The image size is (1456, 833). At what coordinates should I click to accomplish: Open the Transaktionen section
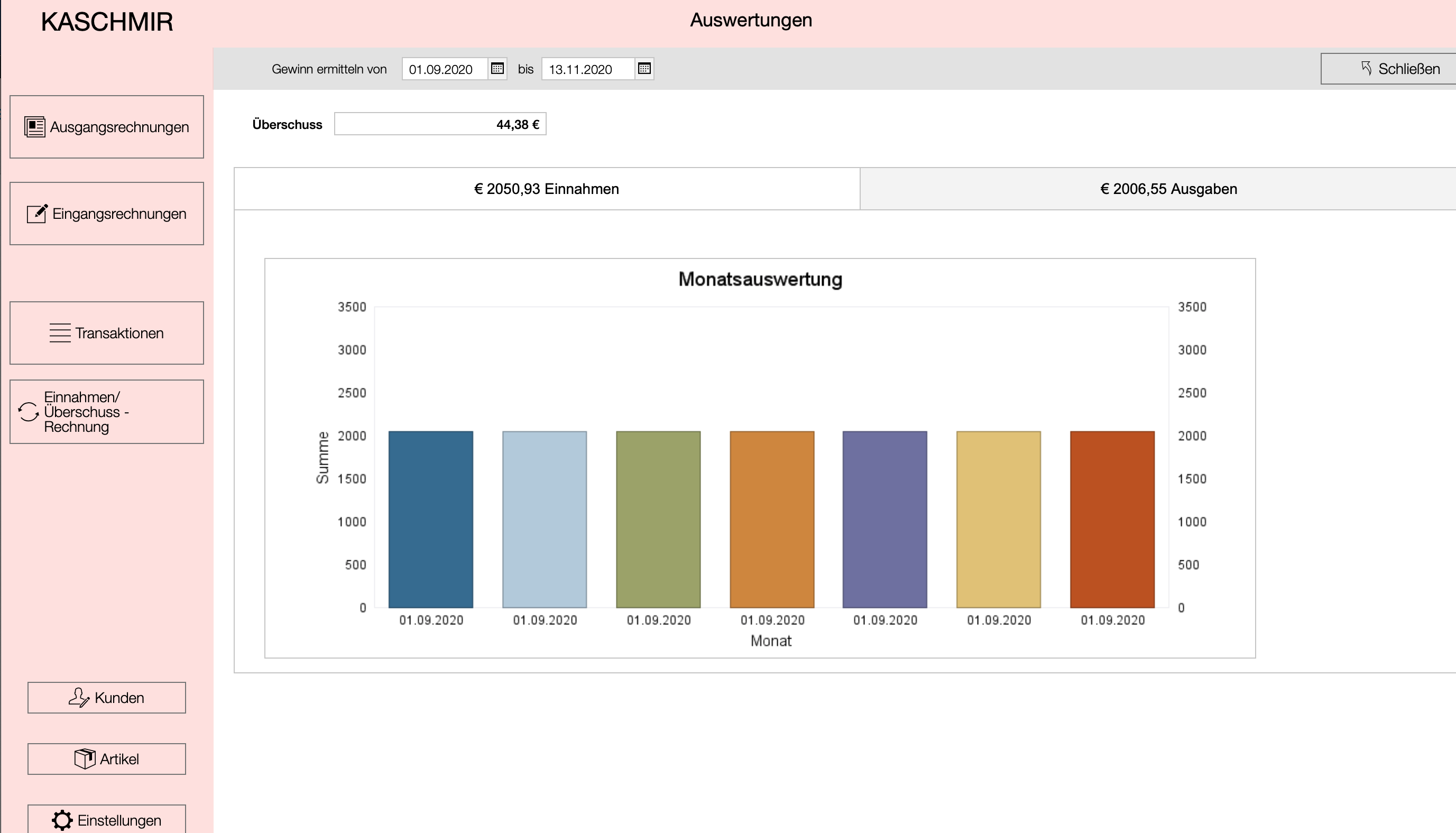point(107,333)
